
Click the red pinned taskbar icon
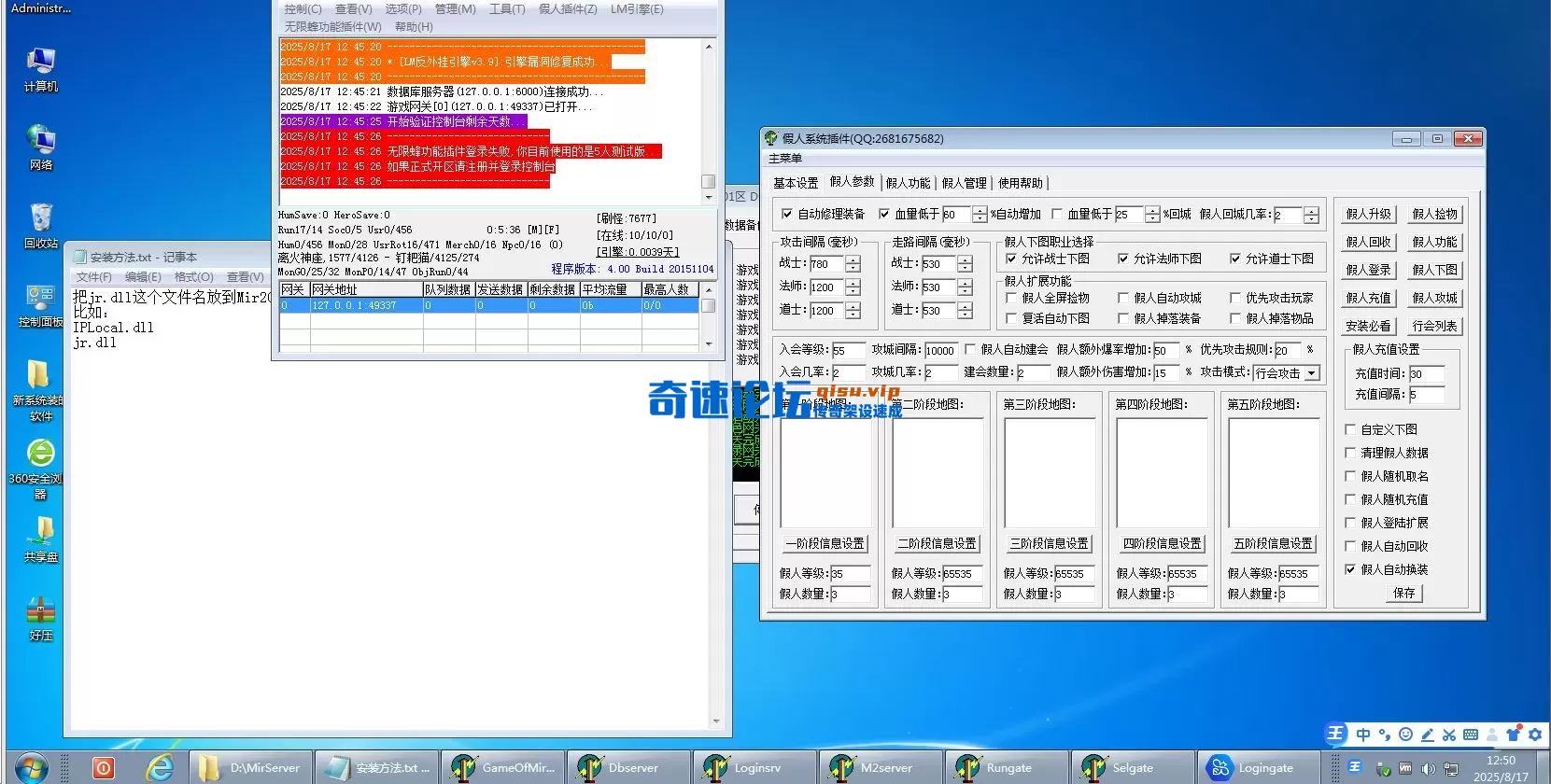[104, 768]
